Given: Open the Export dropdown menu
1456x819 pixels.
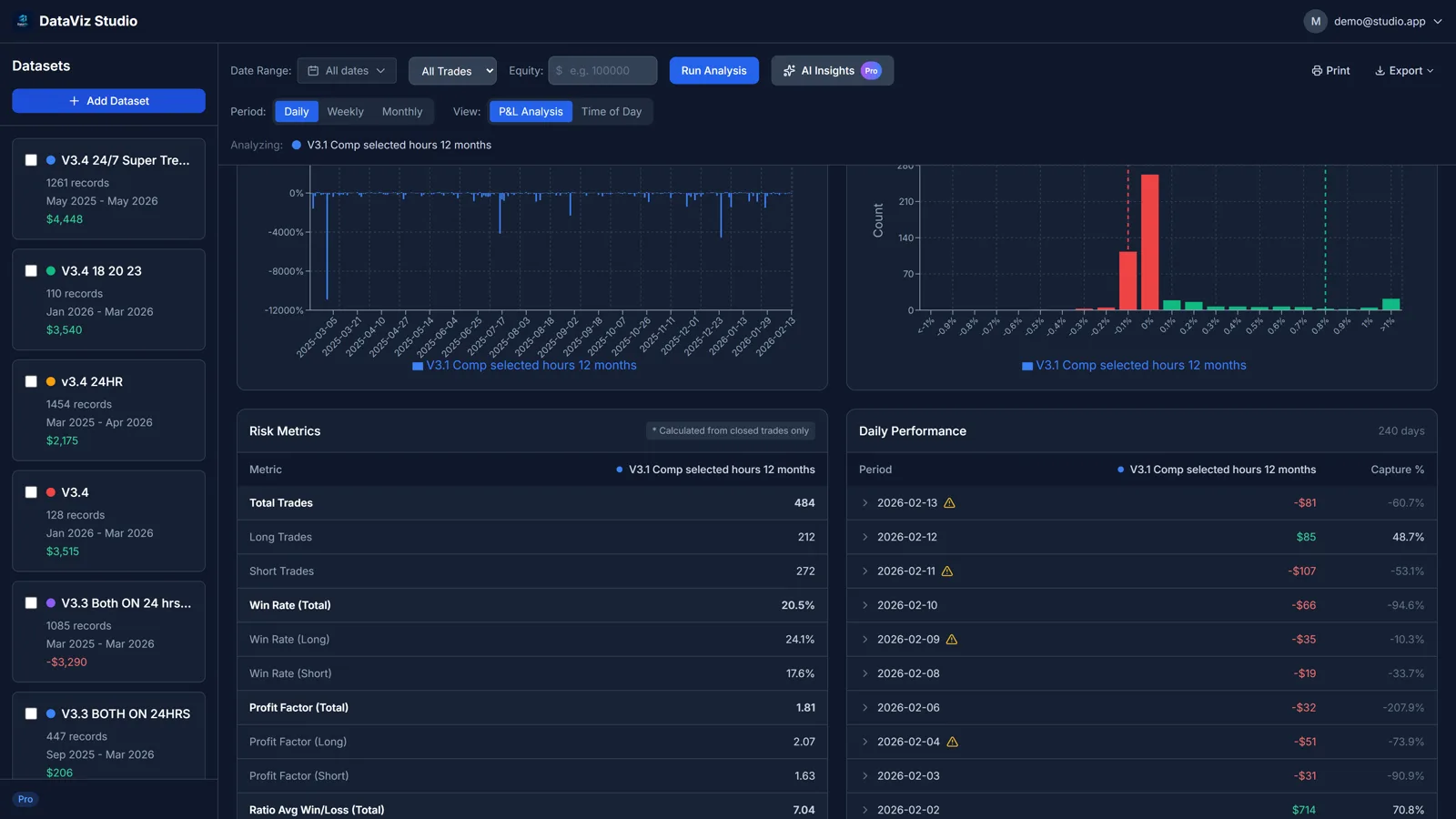Looking at the screenshot, I should coord(1404,71).
